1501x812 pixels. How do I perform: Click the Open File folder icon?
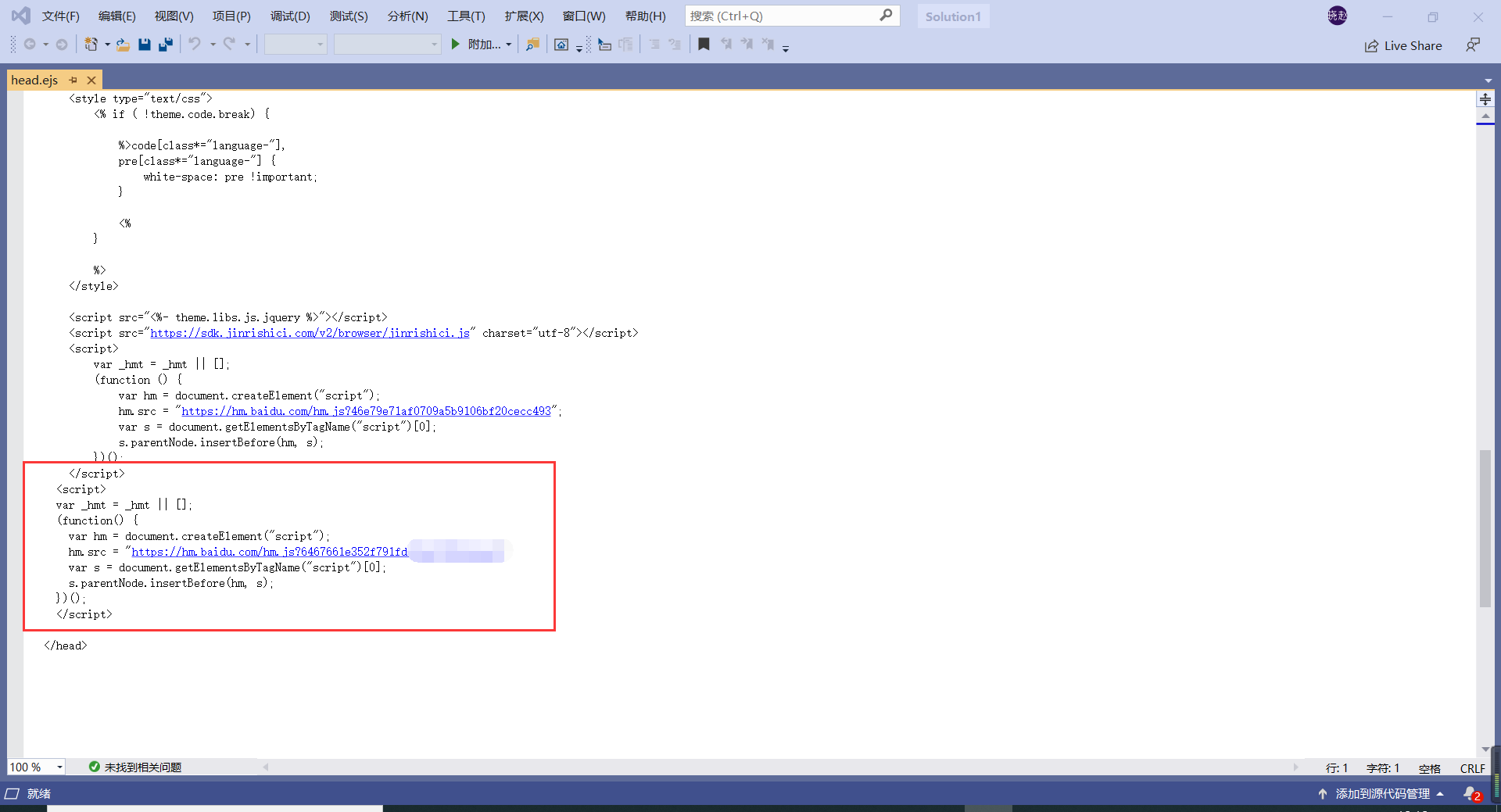coord(123,45)
